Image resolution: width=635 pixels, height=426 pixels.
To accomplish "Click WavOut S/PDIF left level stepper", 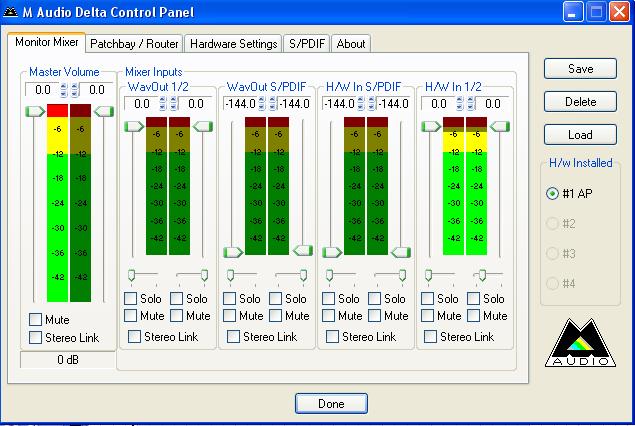I will (262, 104).
